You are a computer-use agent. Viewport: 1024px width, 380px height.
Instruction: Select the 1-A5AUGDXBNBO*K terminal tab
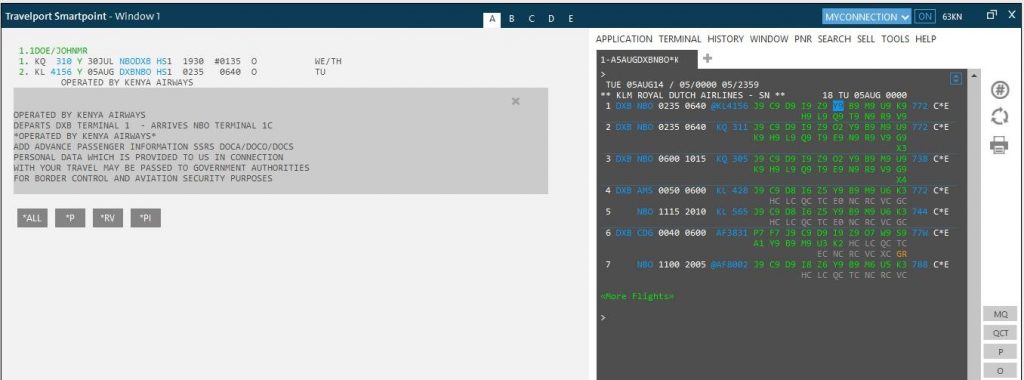click(x=647, y=59)
